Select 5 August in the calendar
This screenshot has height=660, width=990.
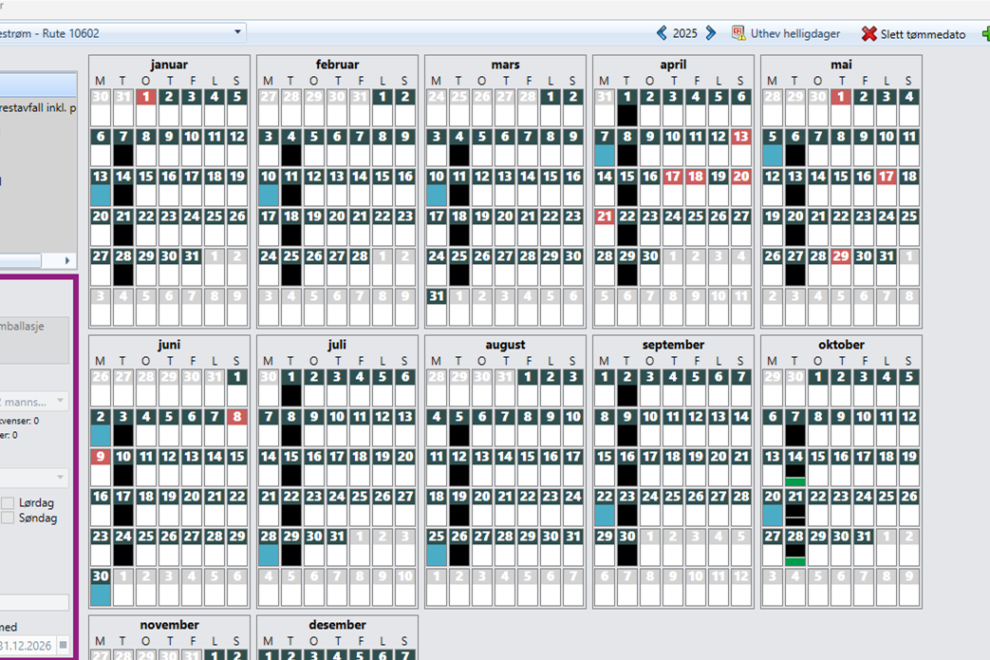point(459,426)
